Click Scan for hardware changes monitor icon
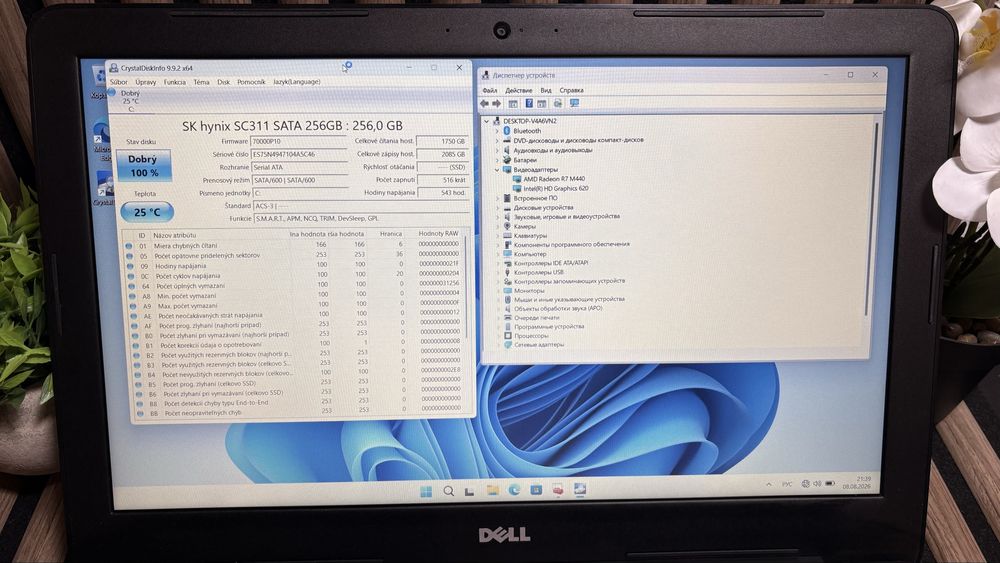This screenshot has height=563, width=1000. click(x=575, y=103)
